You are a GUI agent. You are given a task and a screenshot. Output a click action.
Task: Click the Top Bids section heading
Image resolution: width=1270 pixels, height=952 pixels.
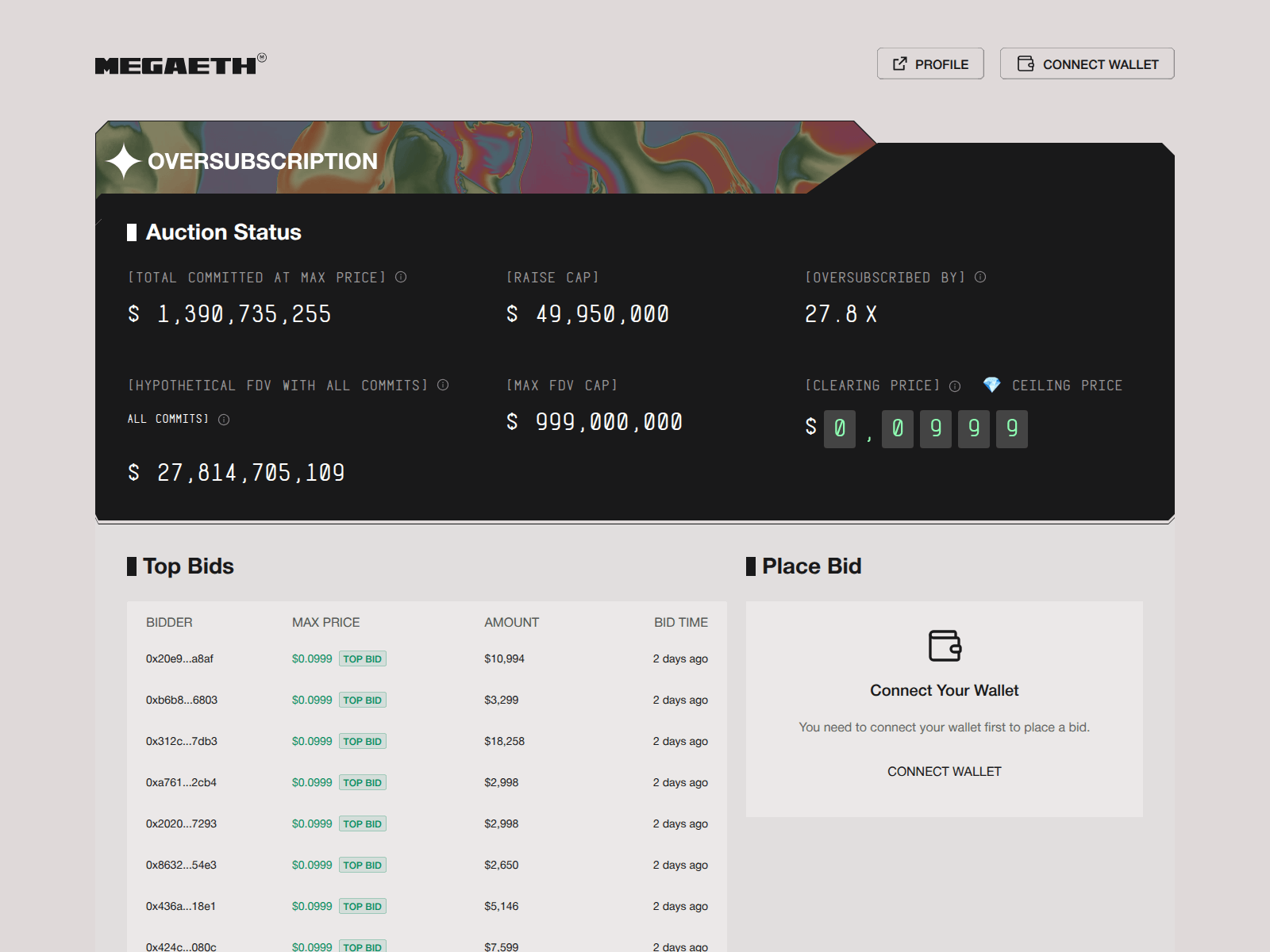188,566
